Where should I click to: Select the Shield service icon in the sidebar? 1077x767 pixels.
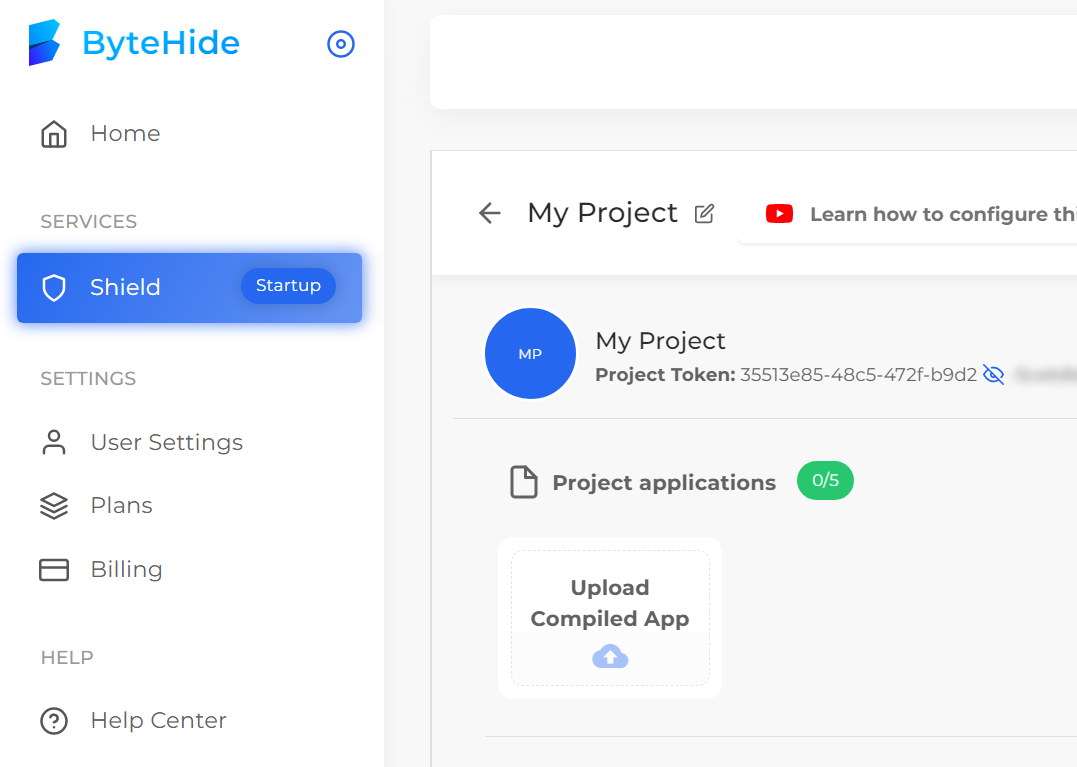(x=53, y=288)
